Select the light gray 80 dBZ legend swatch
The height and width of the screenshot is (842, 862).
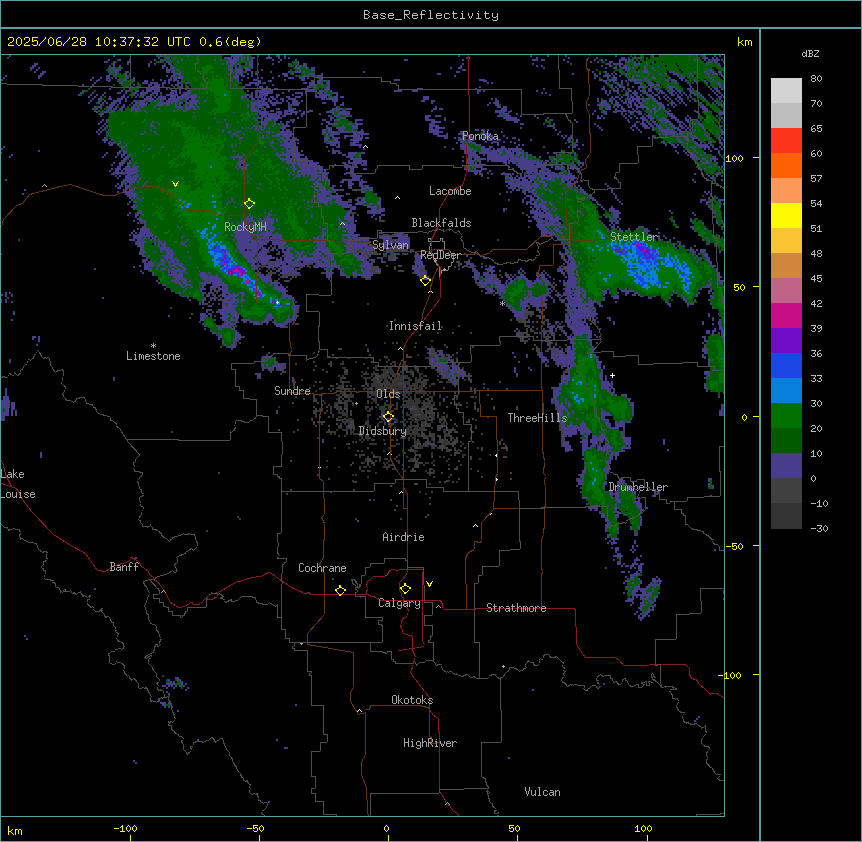[x=786, y=91]
